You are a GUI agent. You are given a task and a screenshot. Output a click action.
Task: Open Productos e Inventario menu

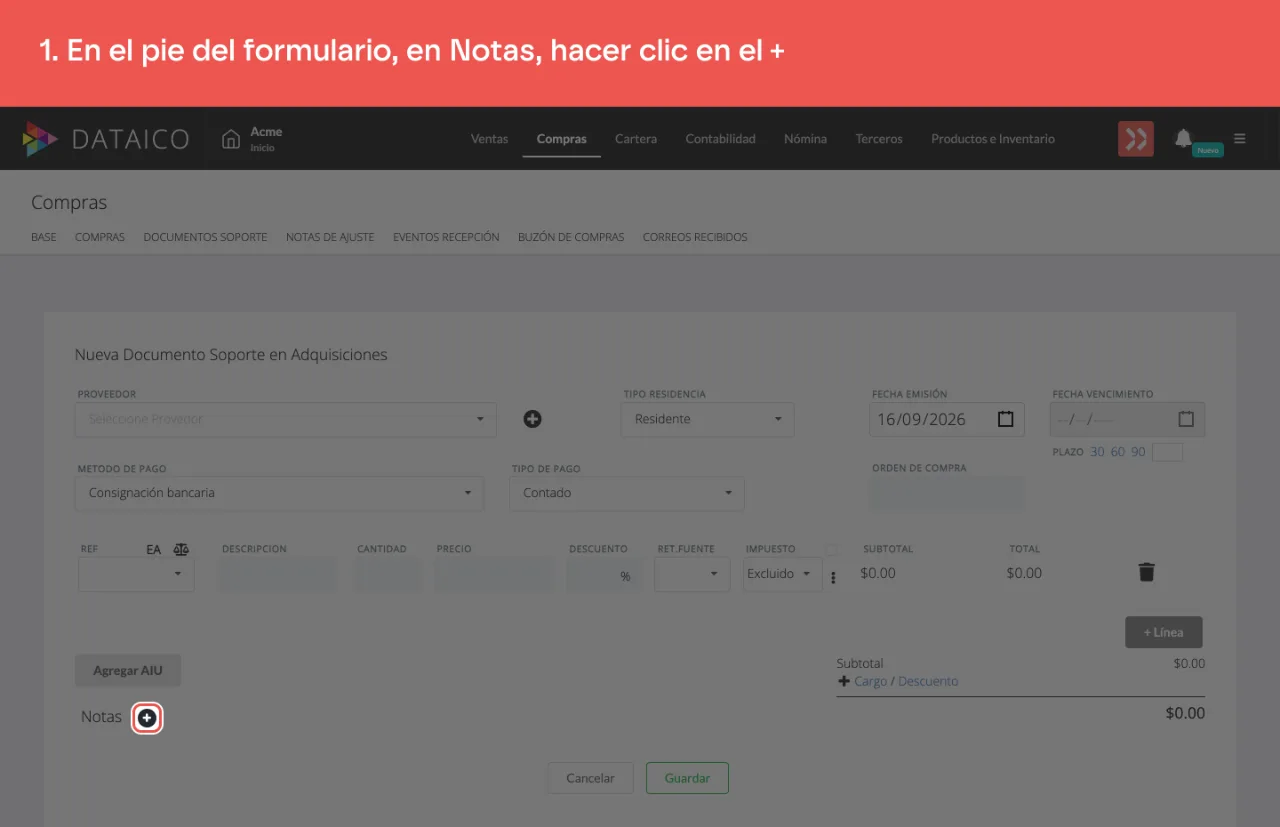pyautogui.click(x=993, y=139)
